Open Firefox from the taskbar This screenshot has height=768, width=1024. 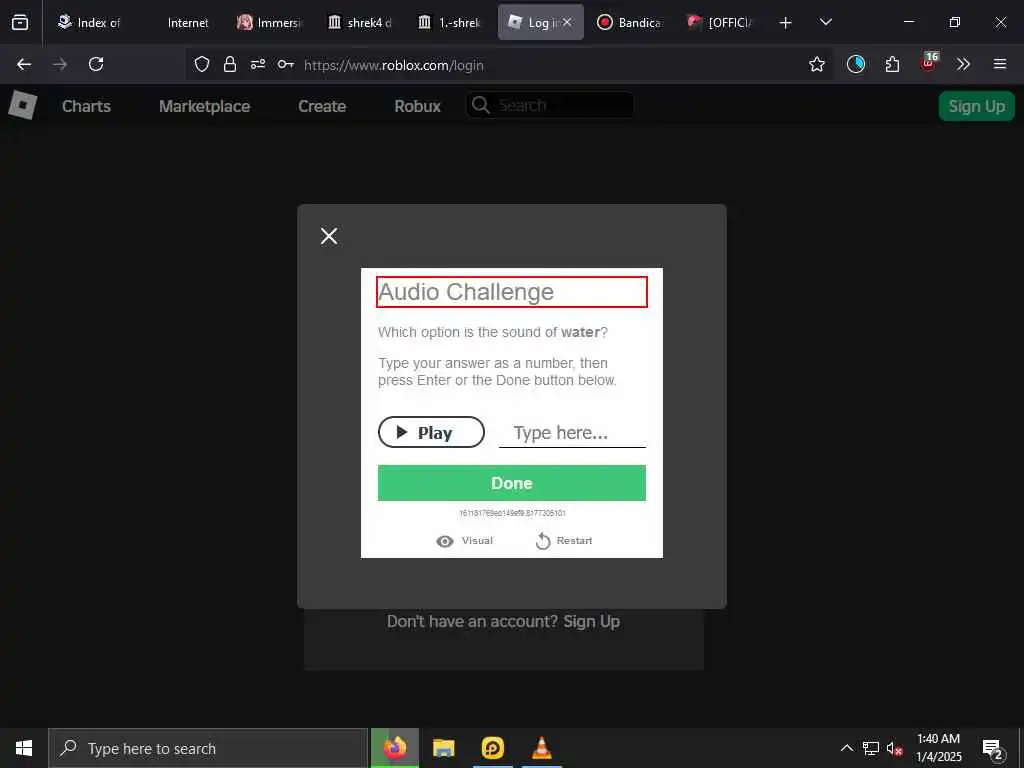point(394,748)
